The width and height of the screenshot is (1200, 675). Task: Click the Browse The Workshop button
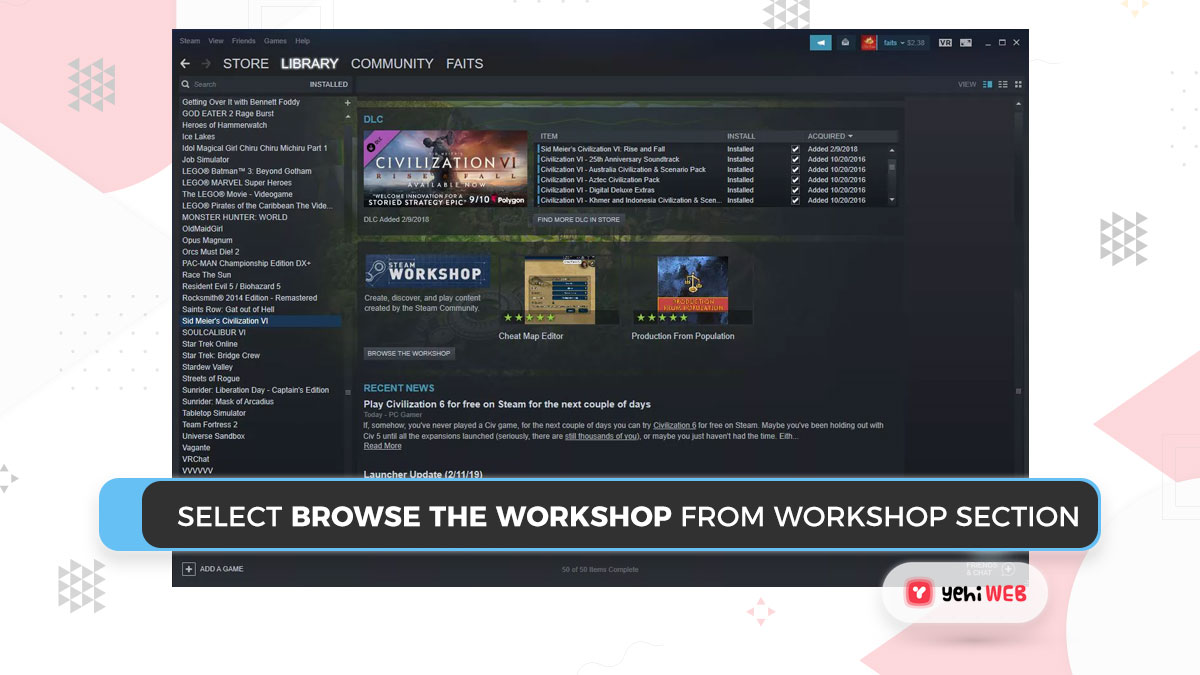pyautogui.click(x=409, y=353)
